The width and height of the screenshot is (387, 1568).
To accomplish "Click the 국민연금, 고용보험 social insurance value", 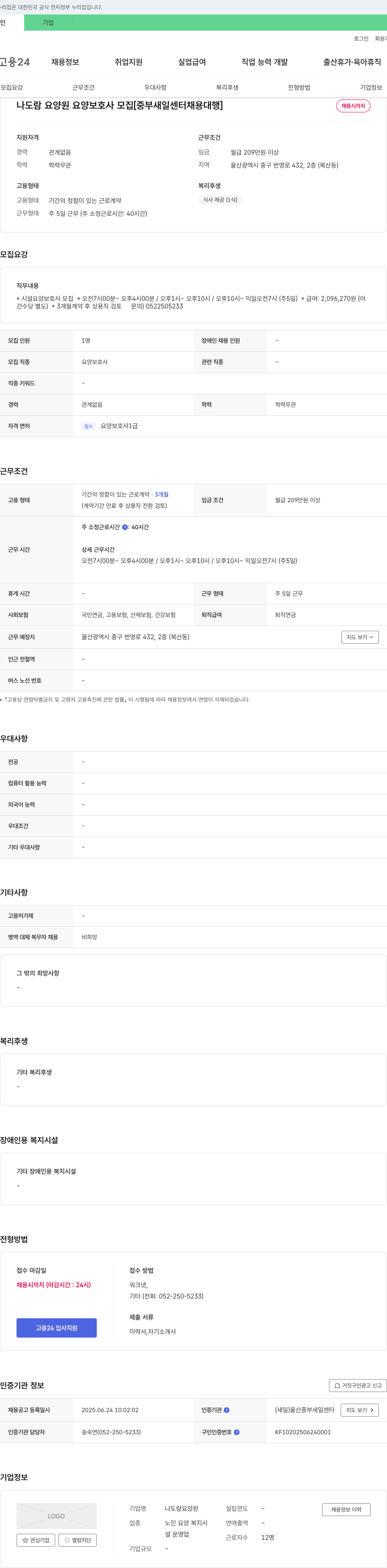I will tap(129, 615).
